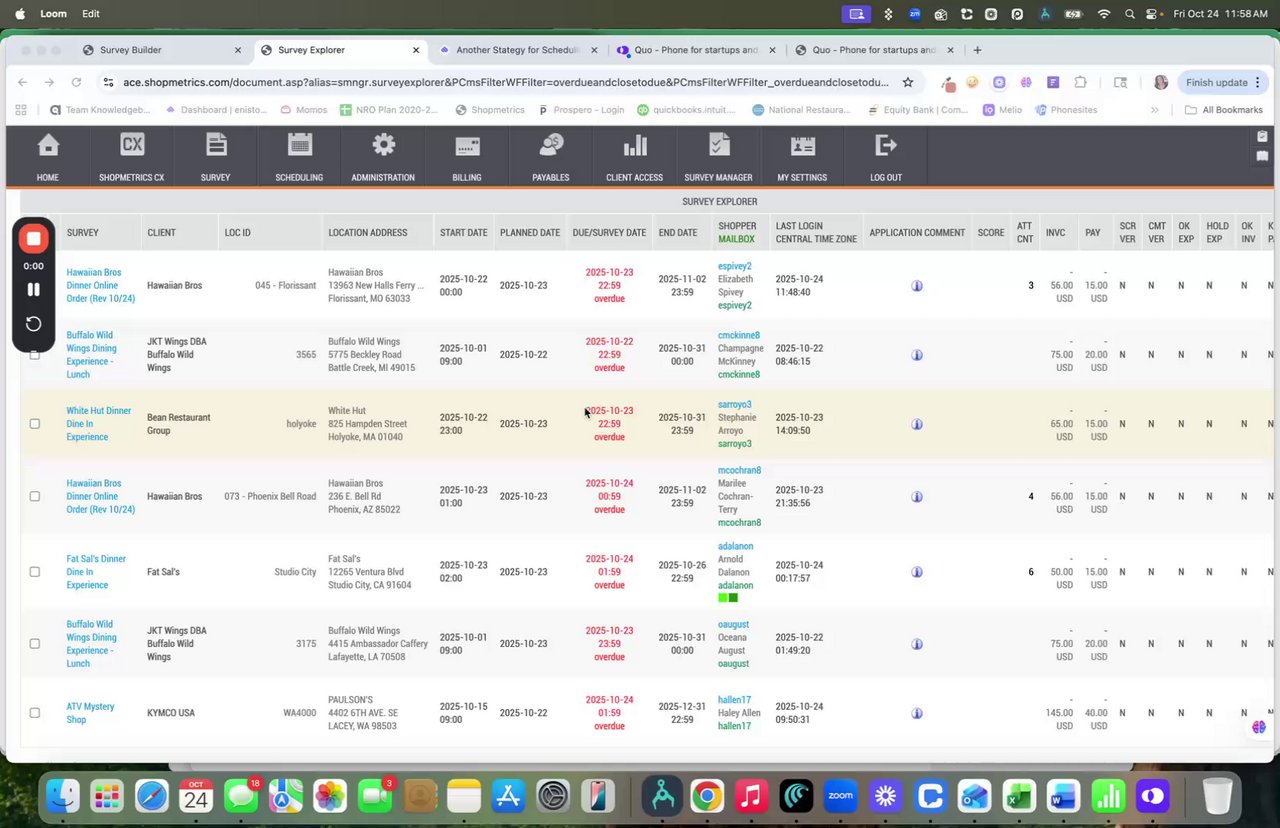The width and height of the screenshot is (1280, 828).
Task: View application comment info for Phoenix Bell Road row
Action: (917, 496)
